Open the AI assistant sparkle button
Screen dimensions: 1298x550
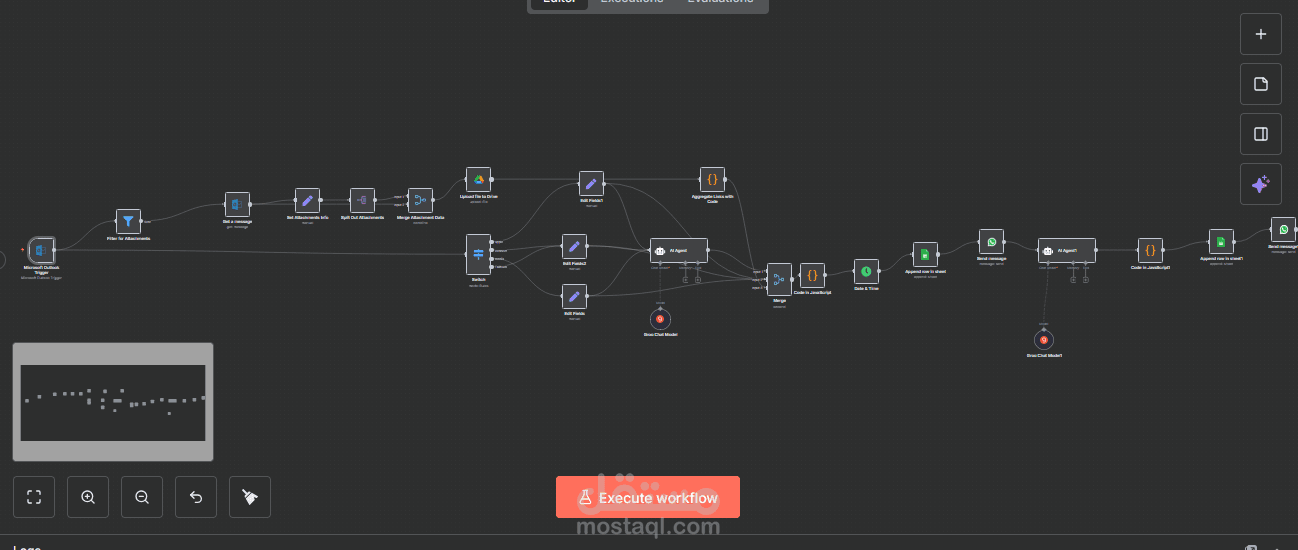coord(1261,184)
